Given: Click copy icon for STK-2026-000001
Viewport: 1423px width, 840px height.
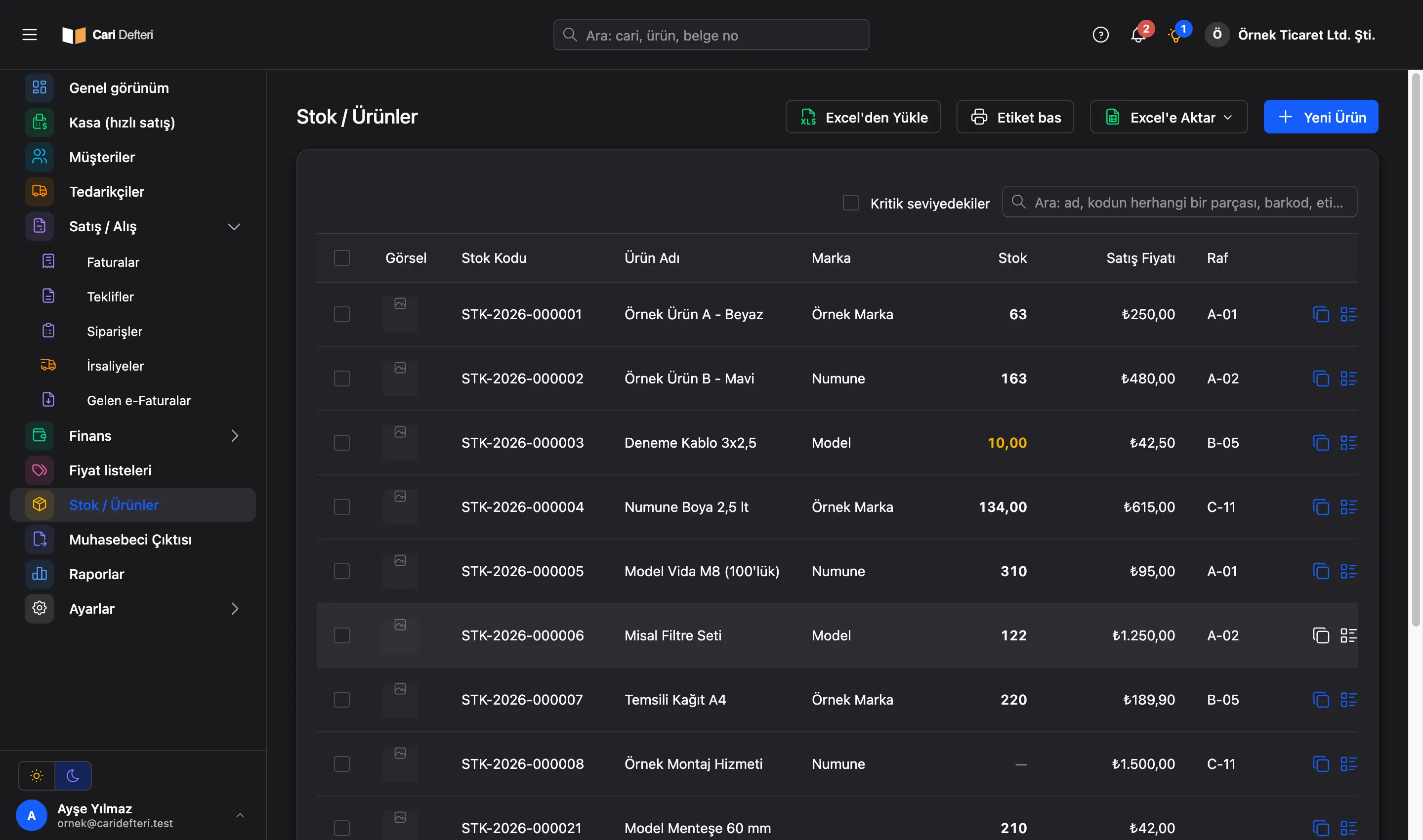Looking at the screenshot, I should point(1321,314).
